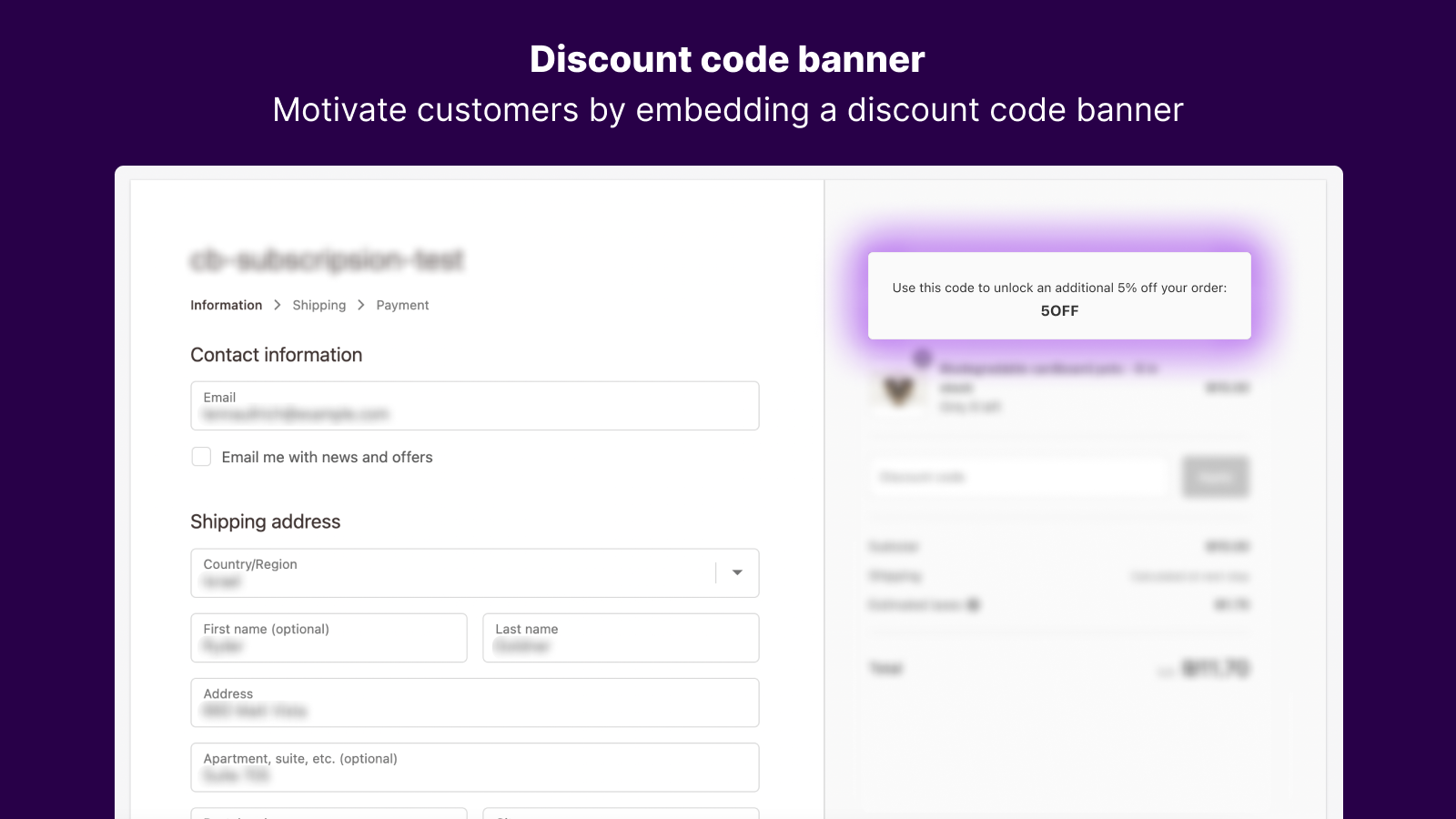The width and height of the screenshot is (1456, 819).
Task: Click the chevron between Information and Shipping
Action: coord(278,305)
